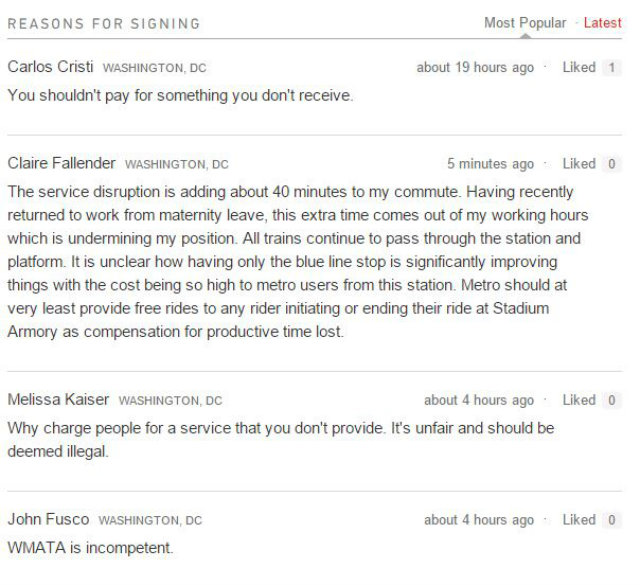
Task: Open John Fusco's profile name
Action: (48, 519)
